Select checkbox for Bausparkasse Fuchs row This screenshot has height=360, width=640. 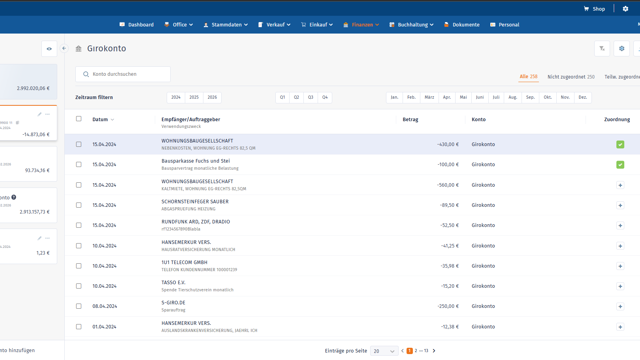[x=79, y=164]
